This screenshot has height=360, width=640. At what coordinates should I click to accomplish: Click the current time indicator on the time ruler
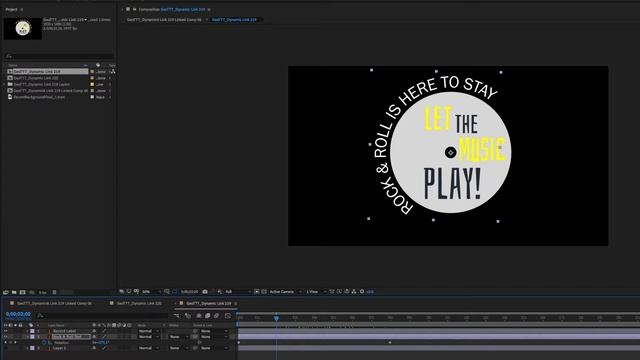tap(276, 318)
